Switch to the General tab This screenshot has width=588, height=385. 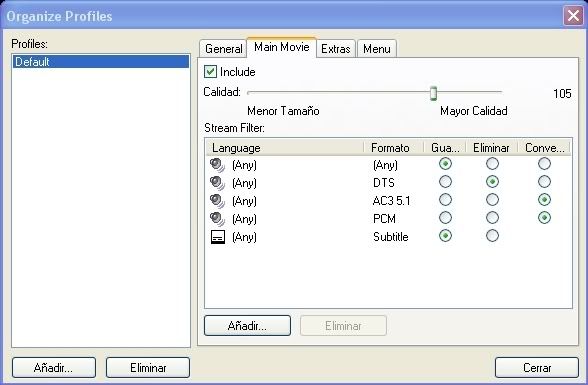coord(224,49)
